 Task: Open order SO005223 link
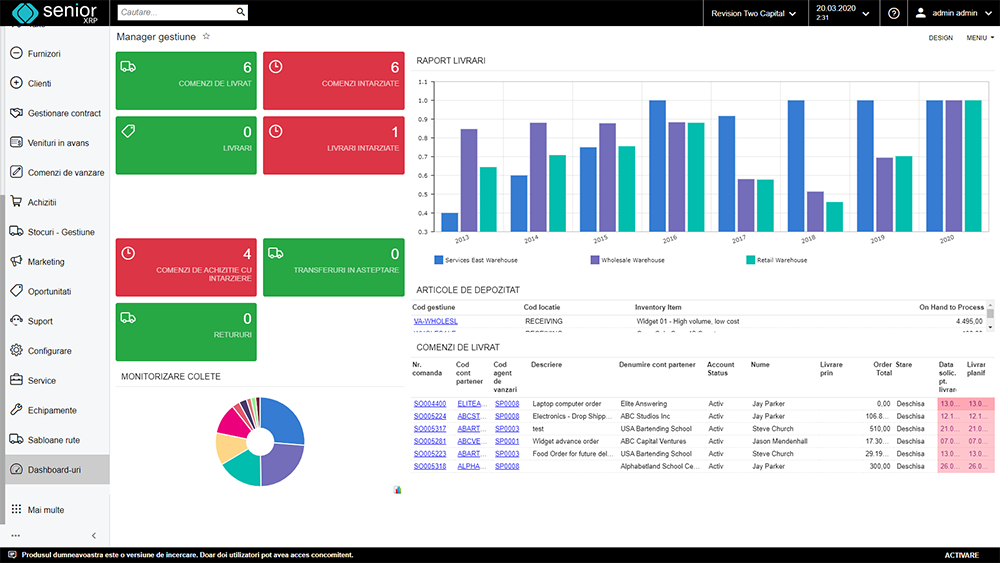coord(430,453)
